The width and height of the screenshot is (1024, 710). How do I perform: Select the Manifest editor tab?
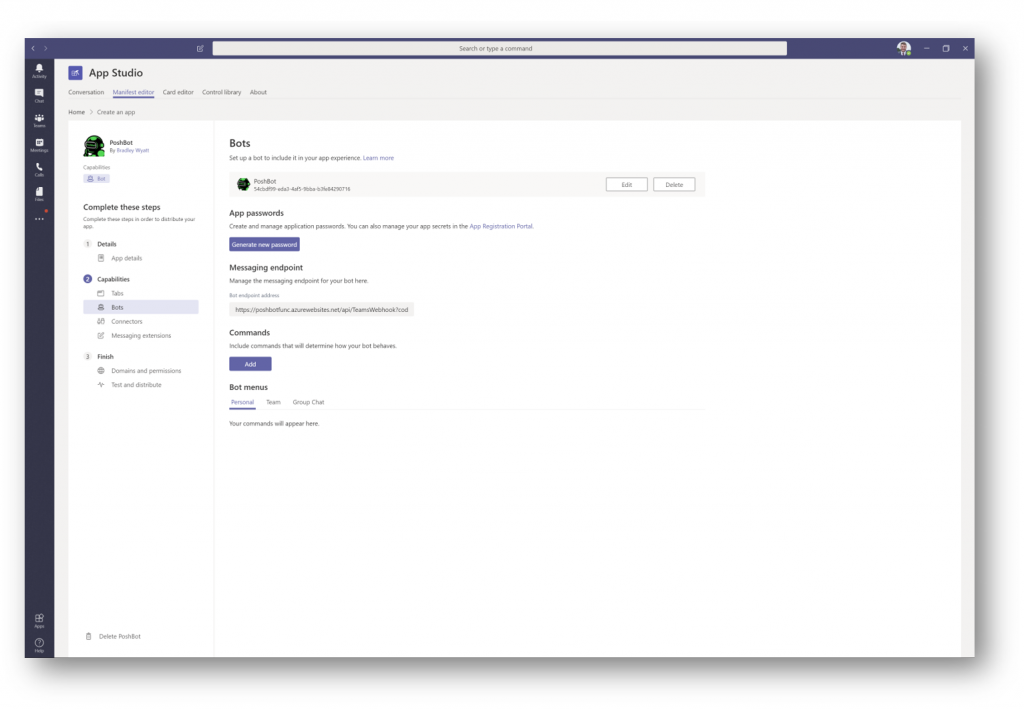coord(133,92)
